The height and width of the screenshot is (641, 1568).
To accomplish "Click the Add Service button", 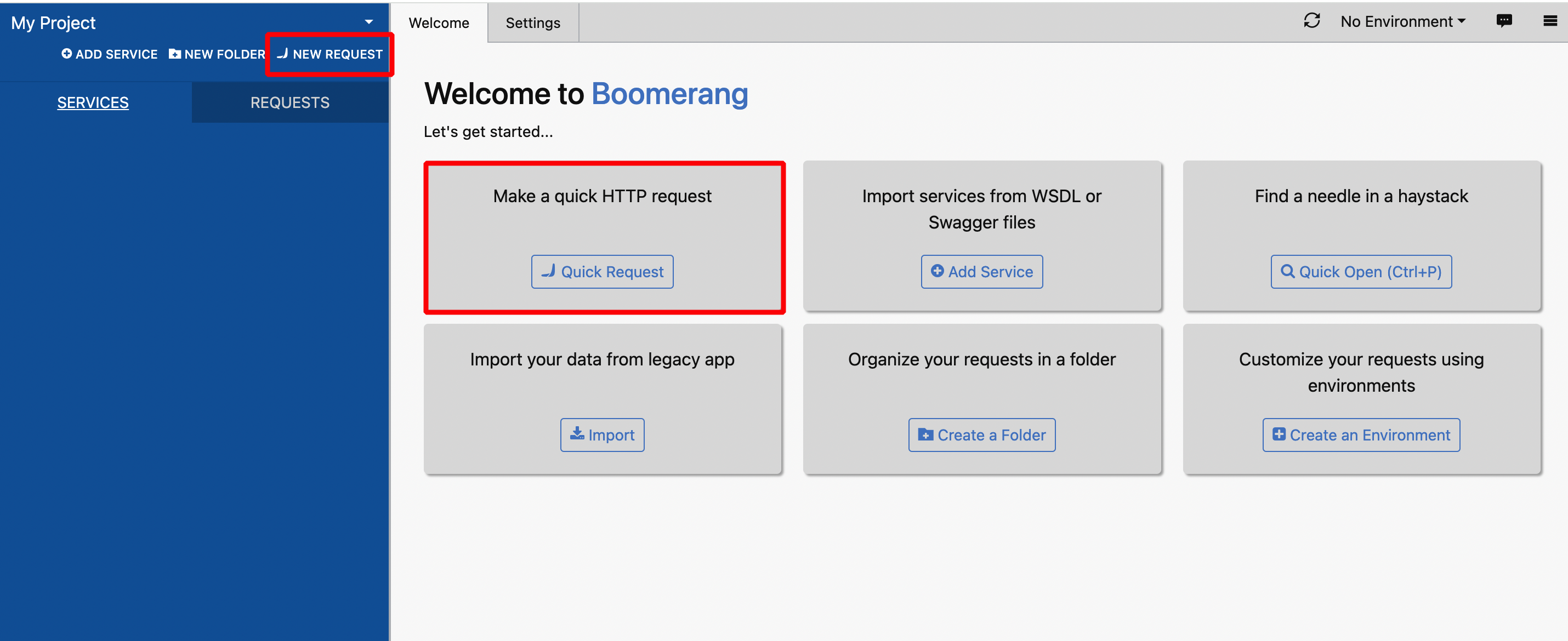I will pyautogui.click(x=981, y=271).
